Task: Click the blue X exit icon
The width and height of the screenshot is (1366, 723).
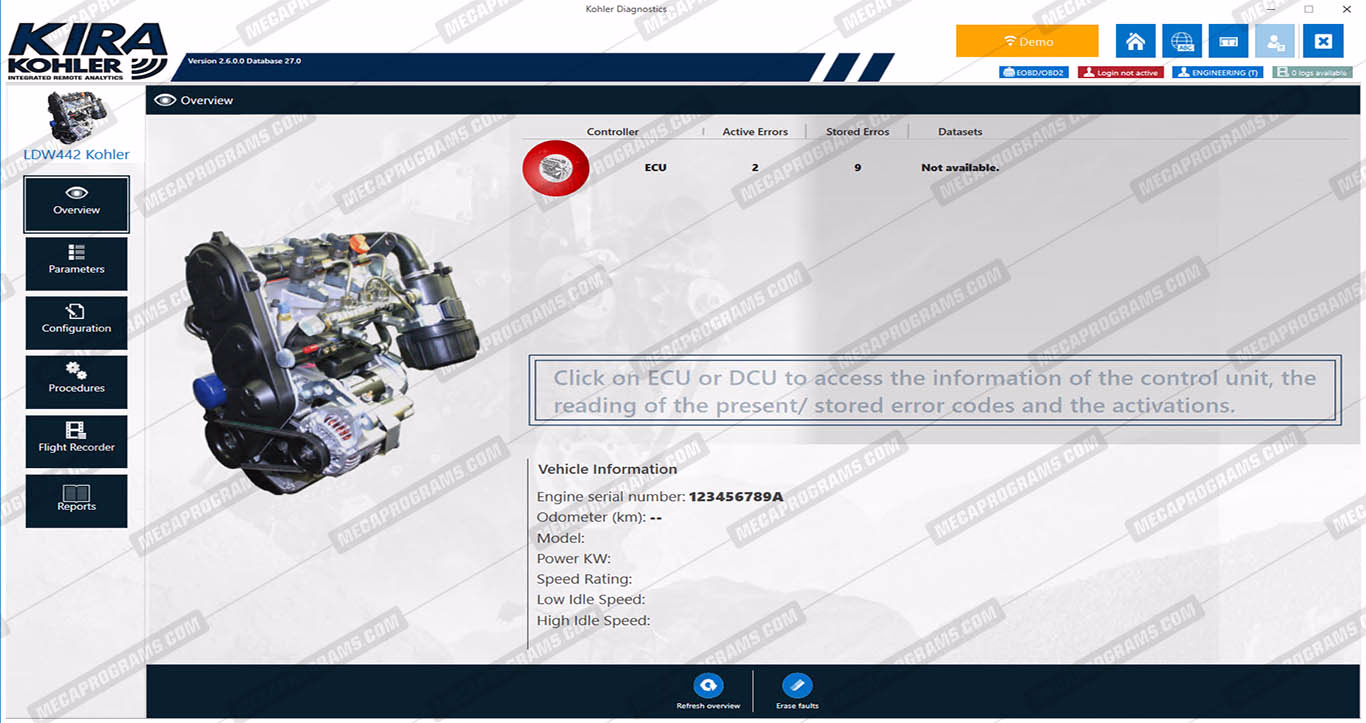Action: [1323, 41]
